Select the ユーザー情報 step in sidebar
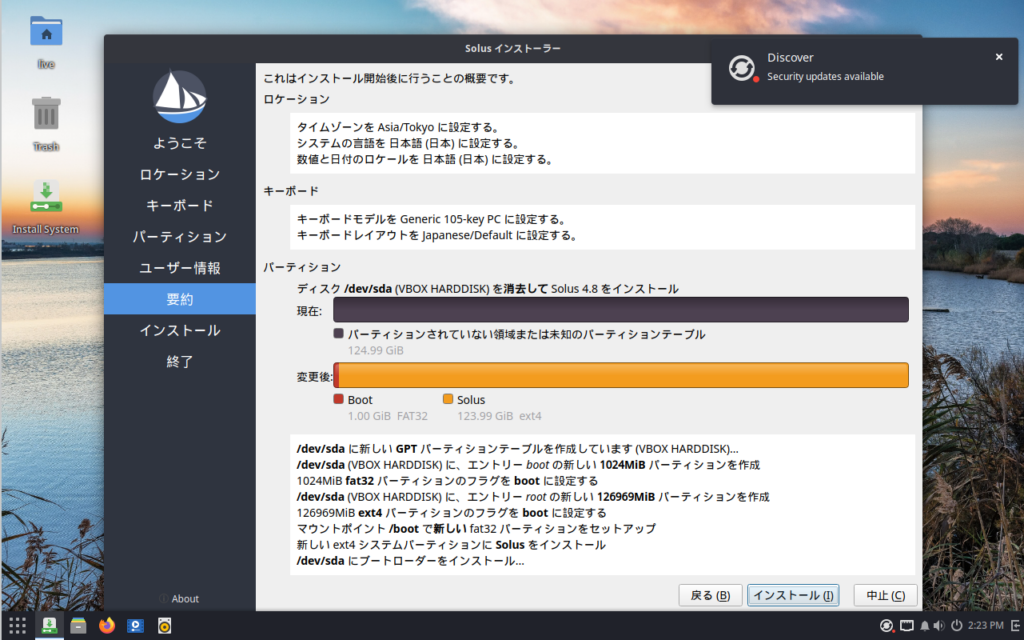Image resolution: width=1024 pixels, height=640 pixels. (180, 268)
